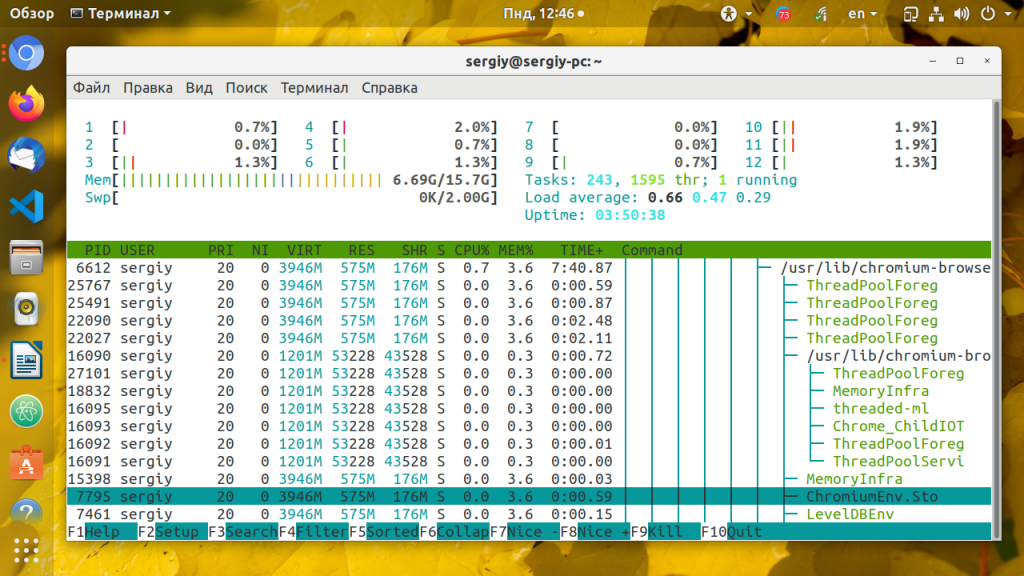Launch Firefox from the dock
The image size is (1024, 576).
[27, 104]
